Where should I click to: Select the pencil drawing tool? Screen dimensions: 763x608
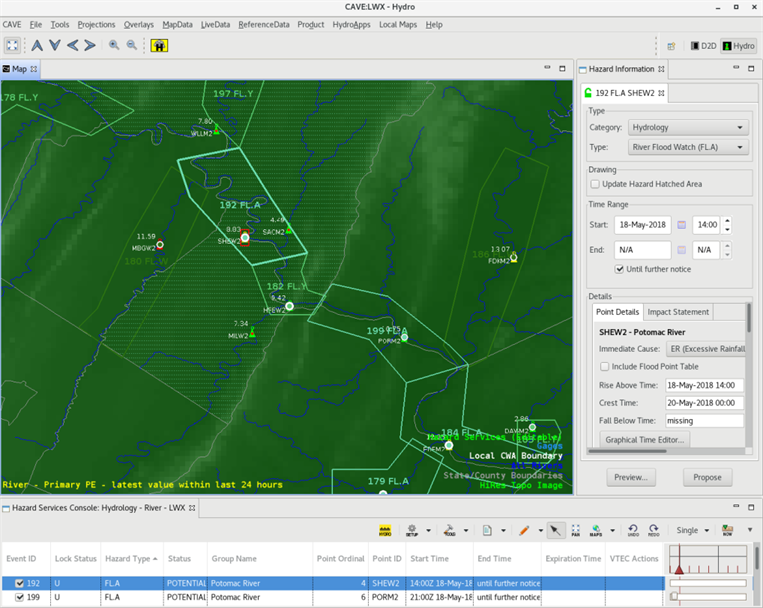(524, 531)
